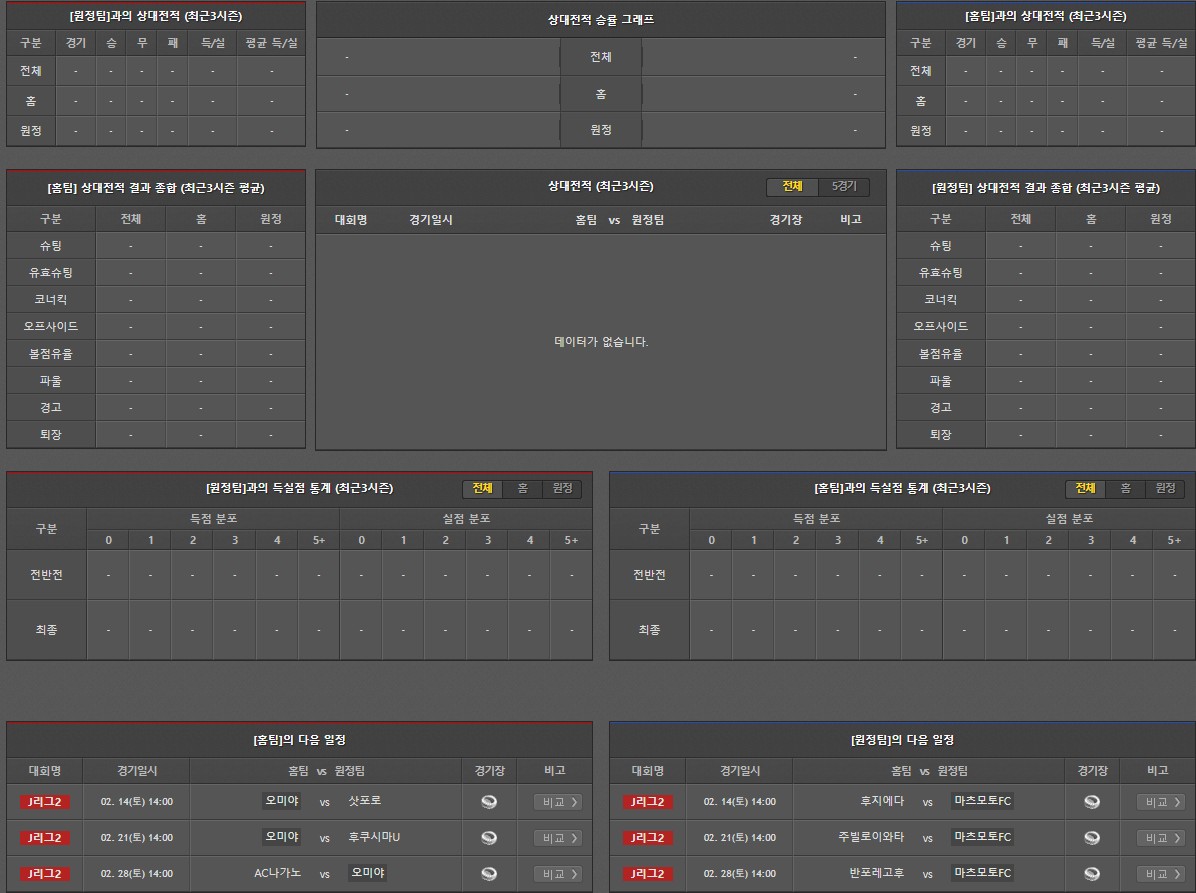The image size is (1196, 893).
Task: Open 비교 for AC나가노 vs 오미야 match
Action: 558,874
